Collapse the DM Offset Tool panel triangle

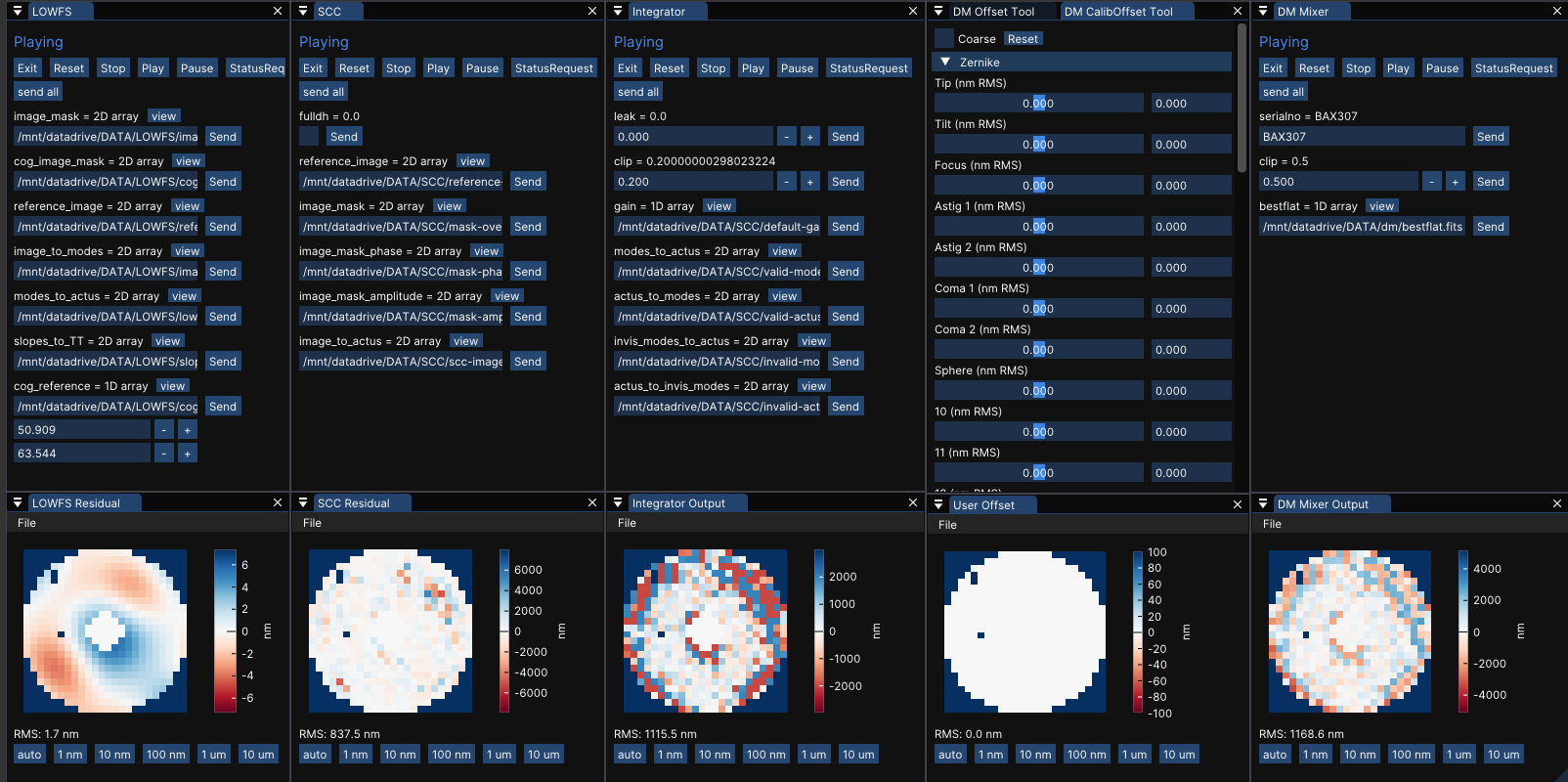pyautogui.click(x=938, y=11)
